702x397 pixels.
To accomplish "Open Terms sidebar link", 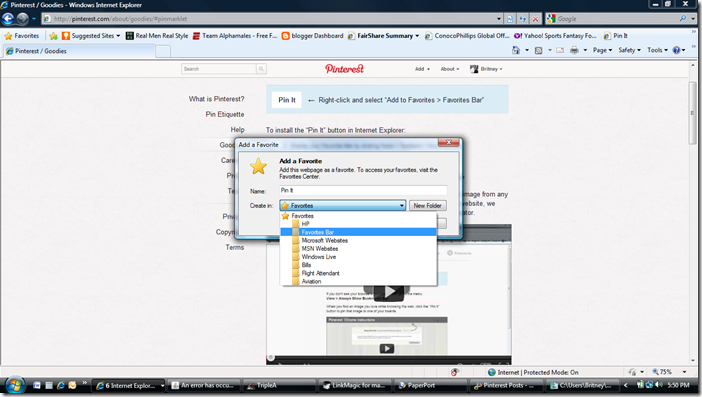I will pyautogui.click(x=235, y=247).
